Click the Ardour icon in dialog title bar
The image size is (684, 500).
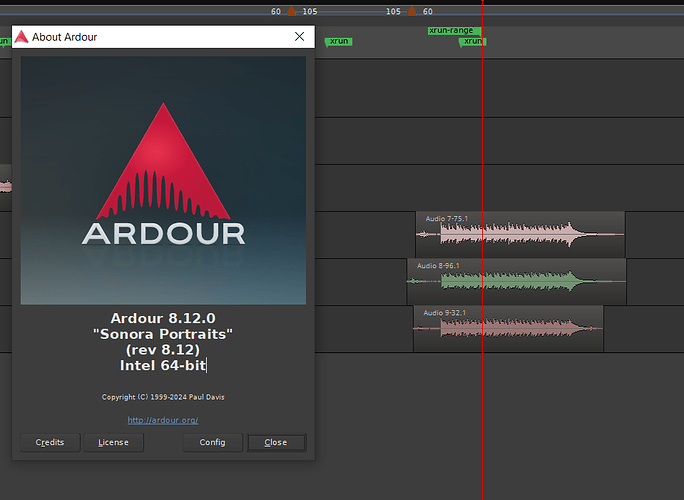coord(21,37)
